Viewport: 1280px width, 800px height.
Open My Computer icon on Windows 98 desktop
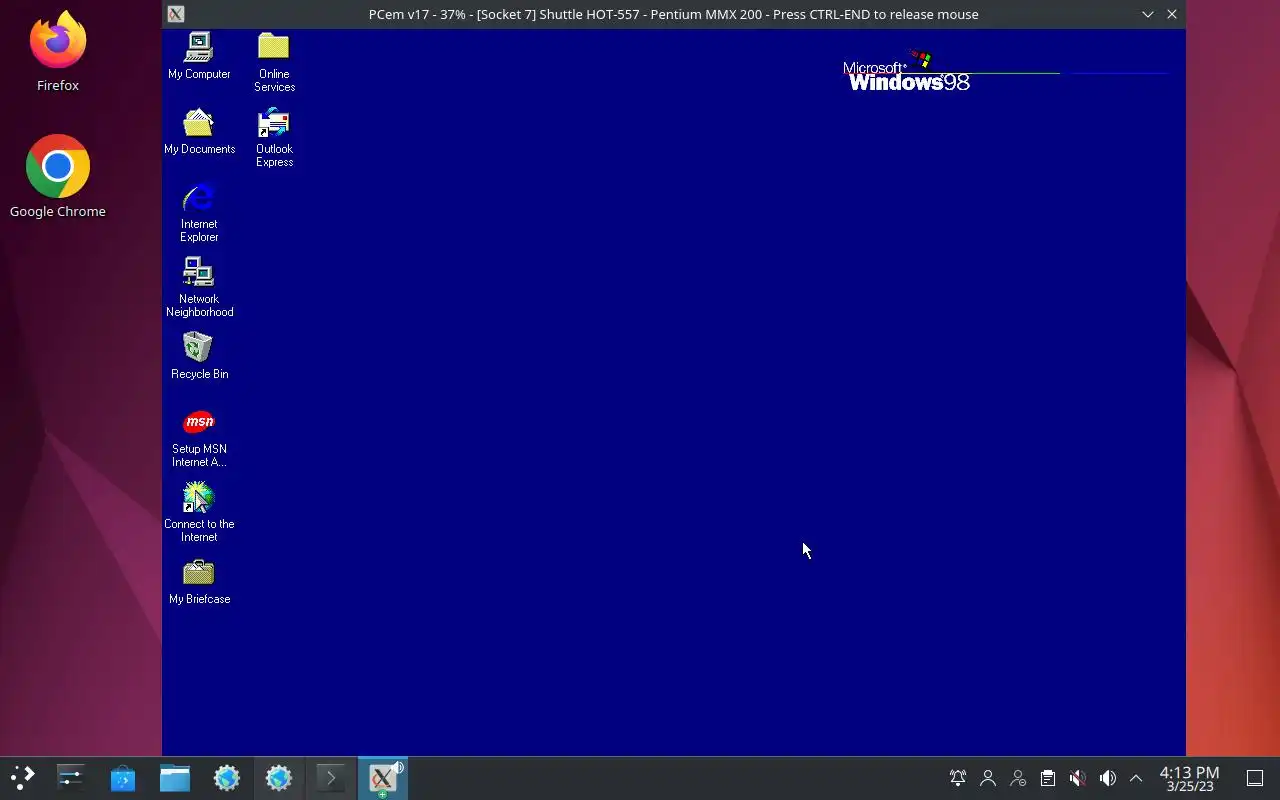[x=199, y=56]
